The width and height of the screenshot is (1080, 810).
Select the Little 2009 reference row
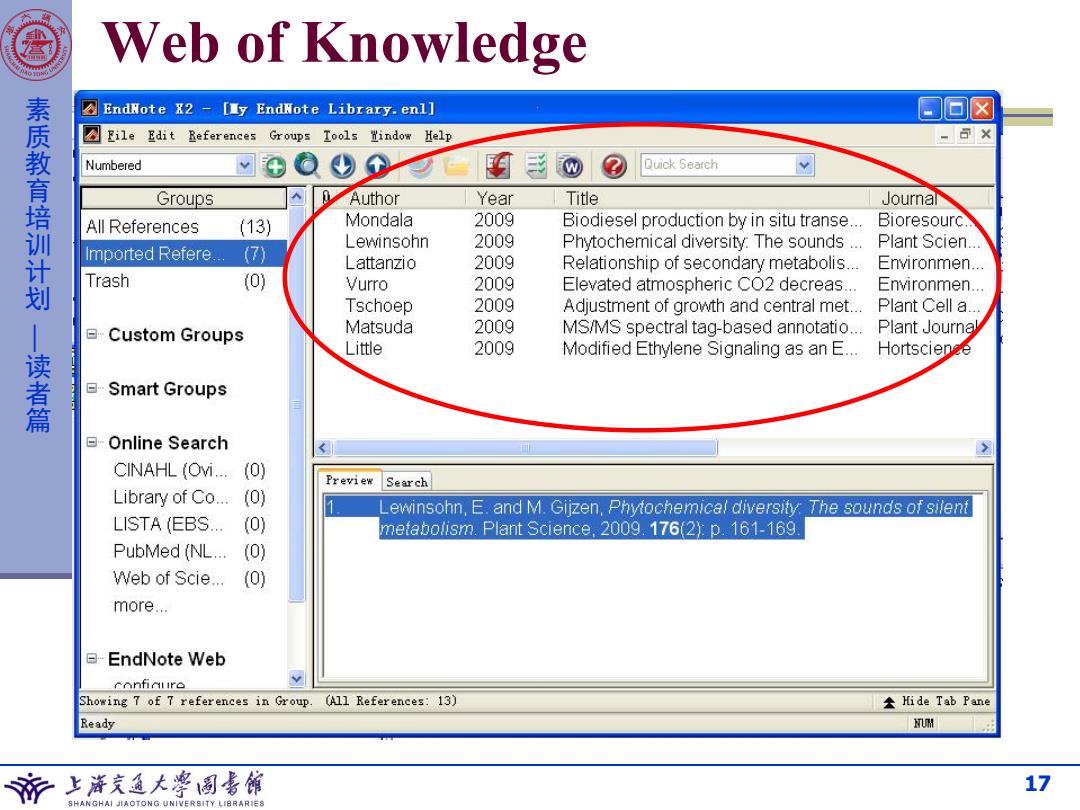coord(654,348)
